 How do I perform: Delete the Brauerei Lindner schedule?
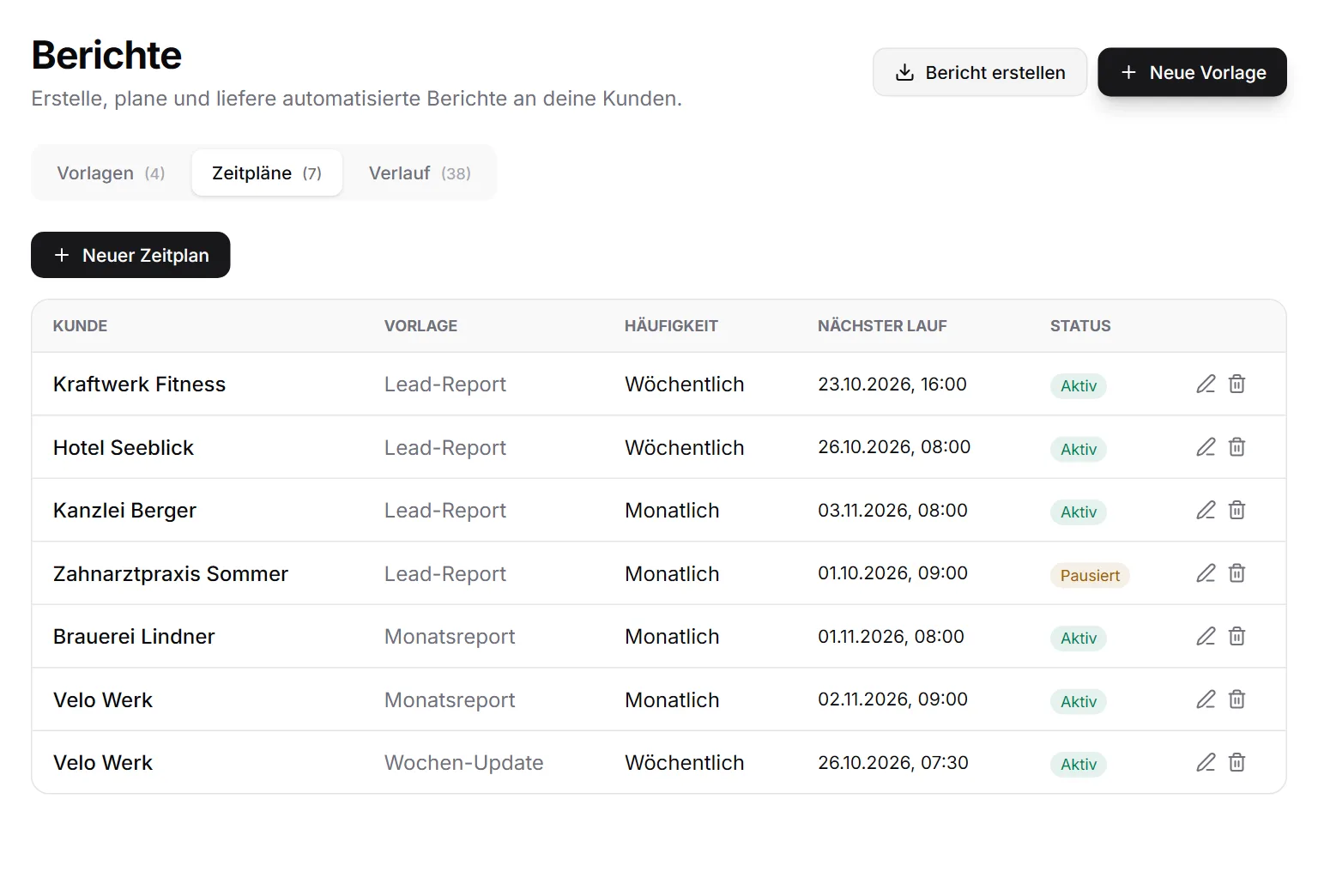tap(1236, 636)
